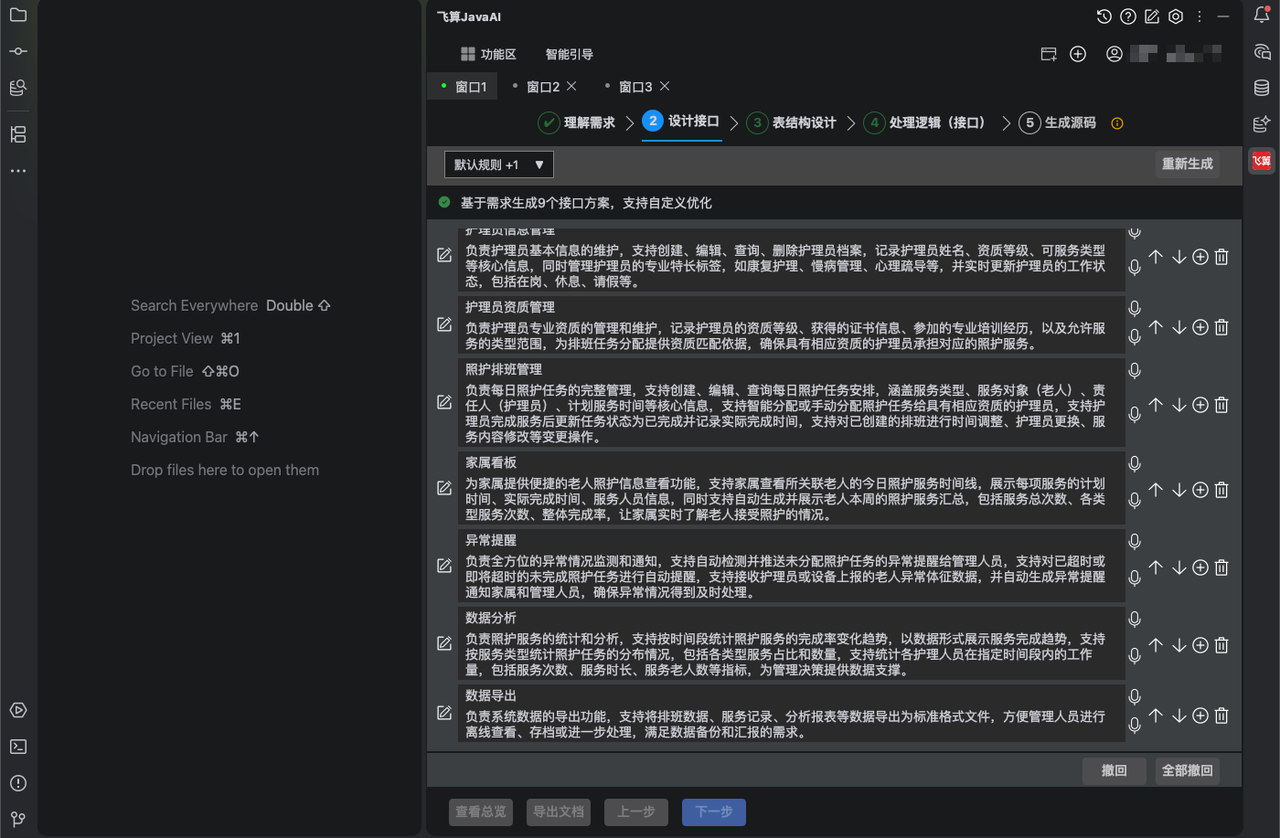Open the JavaAI settings hexagon icon
Viewport: 1280px width, 838px height.
[x=1176, y=17]
